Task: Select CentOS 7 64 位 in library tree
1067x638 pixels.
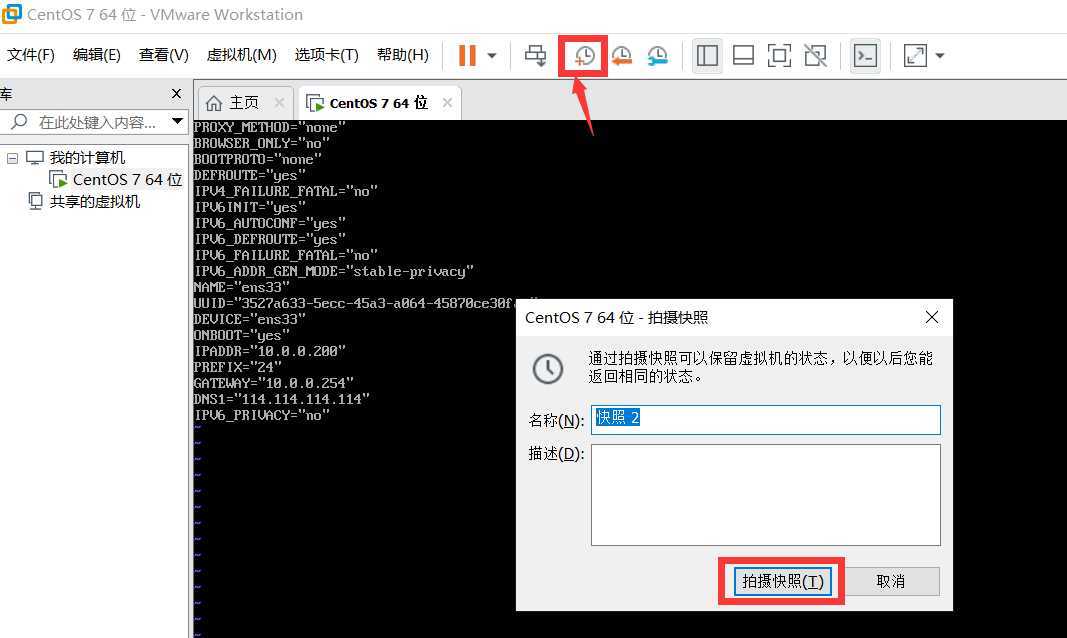Action: [127, 180]
